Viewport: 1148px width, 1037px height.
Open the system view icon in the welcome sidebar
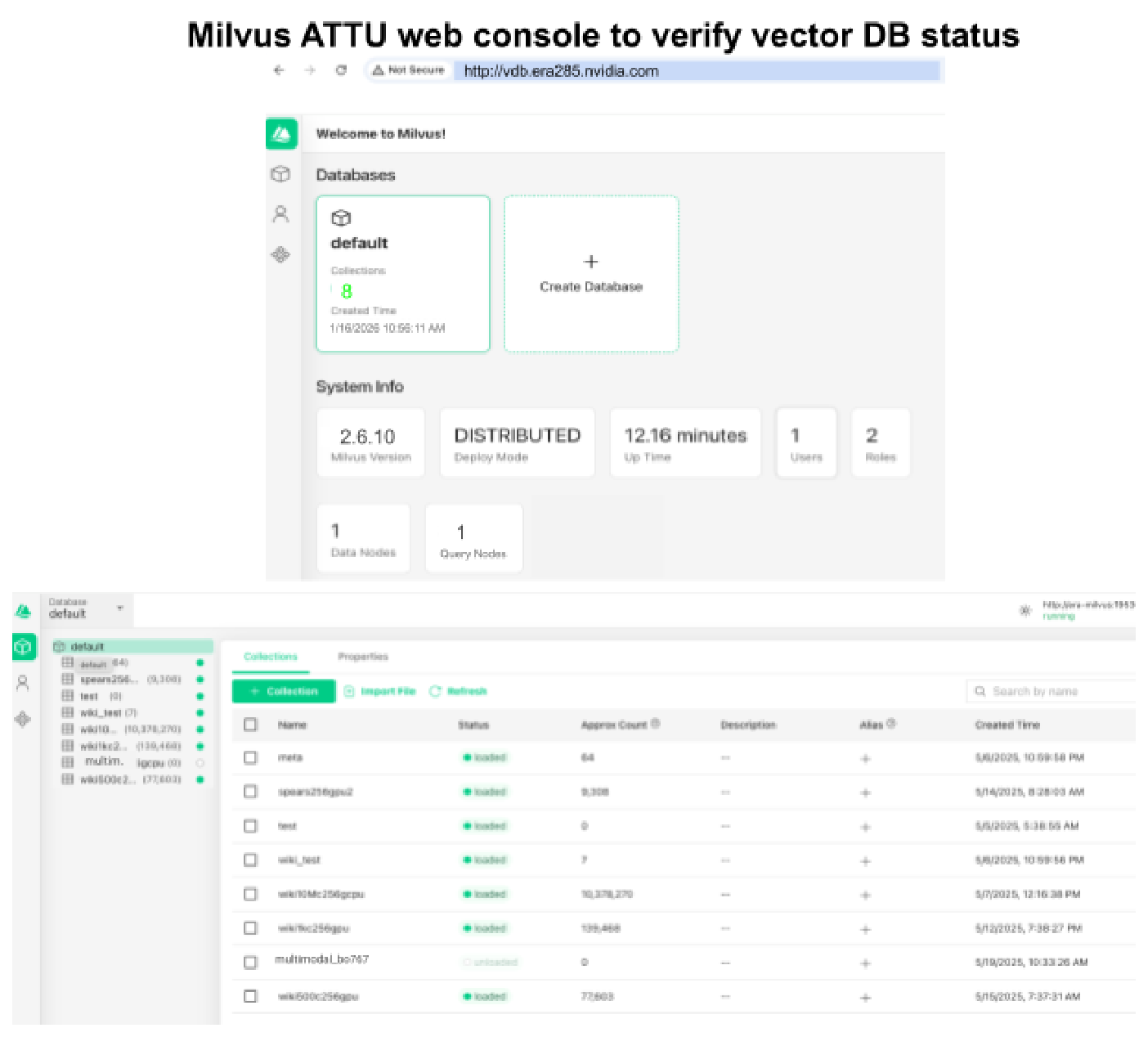point(280,254)
